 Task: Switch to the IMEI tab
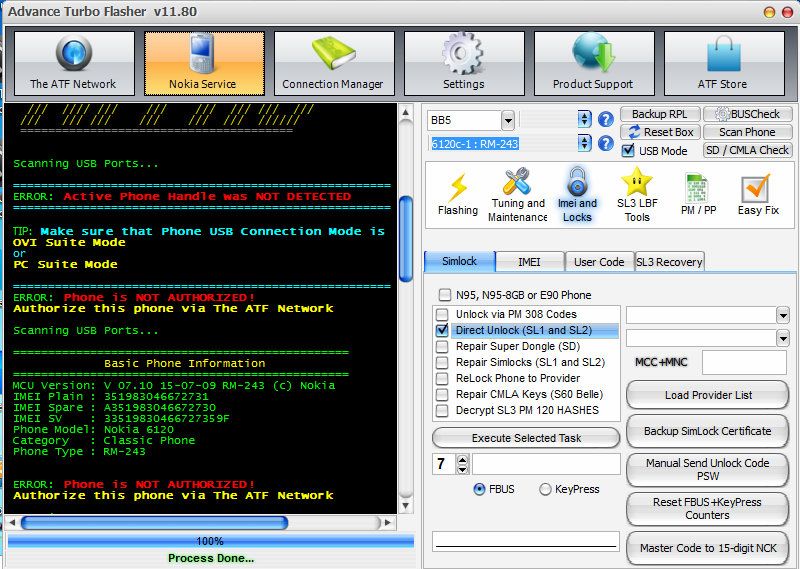point(529,262)
